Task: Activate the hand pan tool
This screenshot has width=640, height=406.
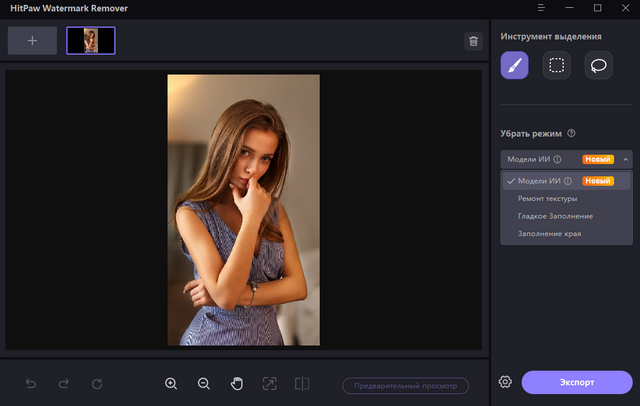Action: point(237,384)
